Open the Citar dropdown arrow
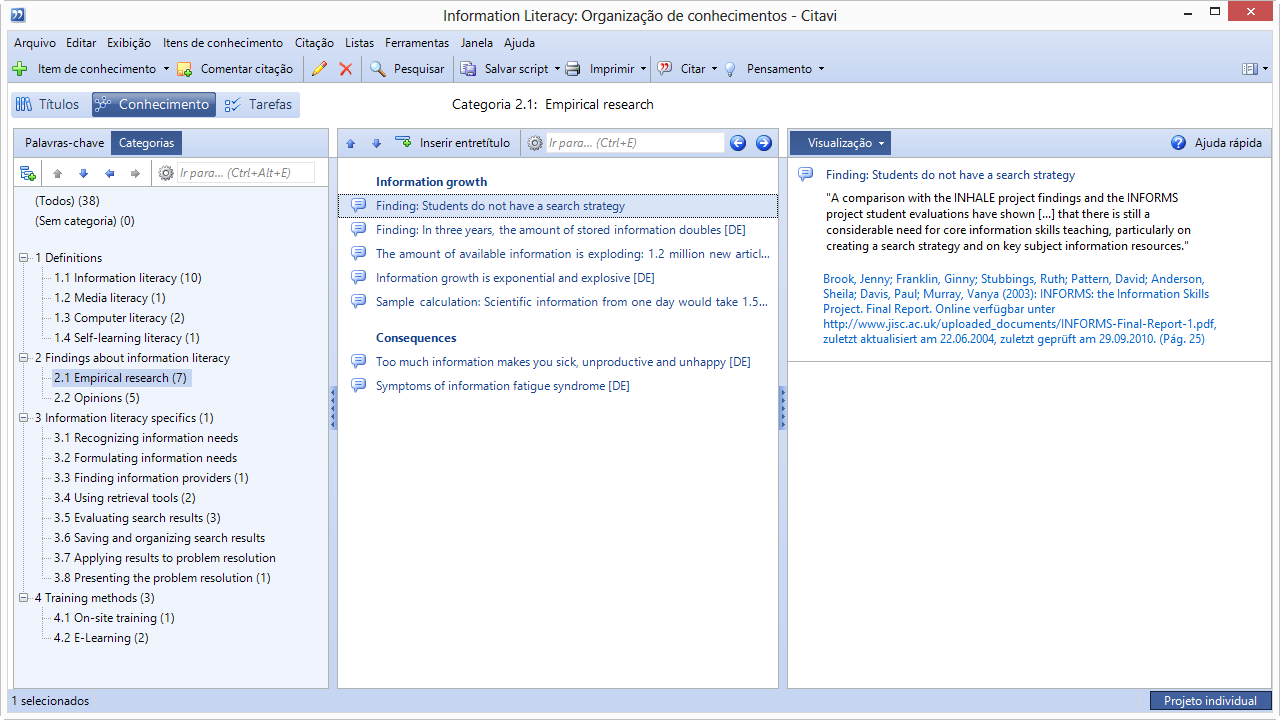Viewport: 1280px width, 720px height. [714, 69]
